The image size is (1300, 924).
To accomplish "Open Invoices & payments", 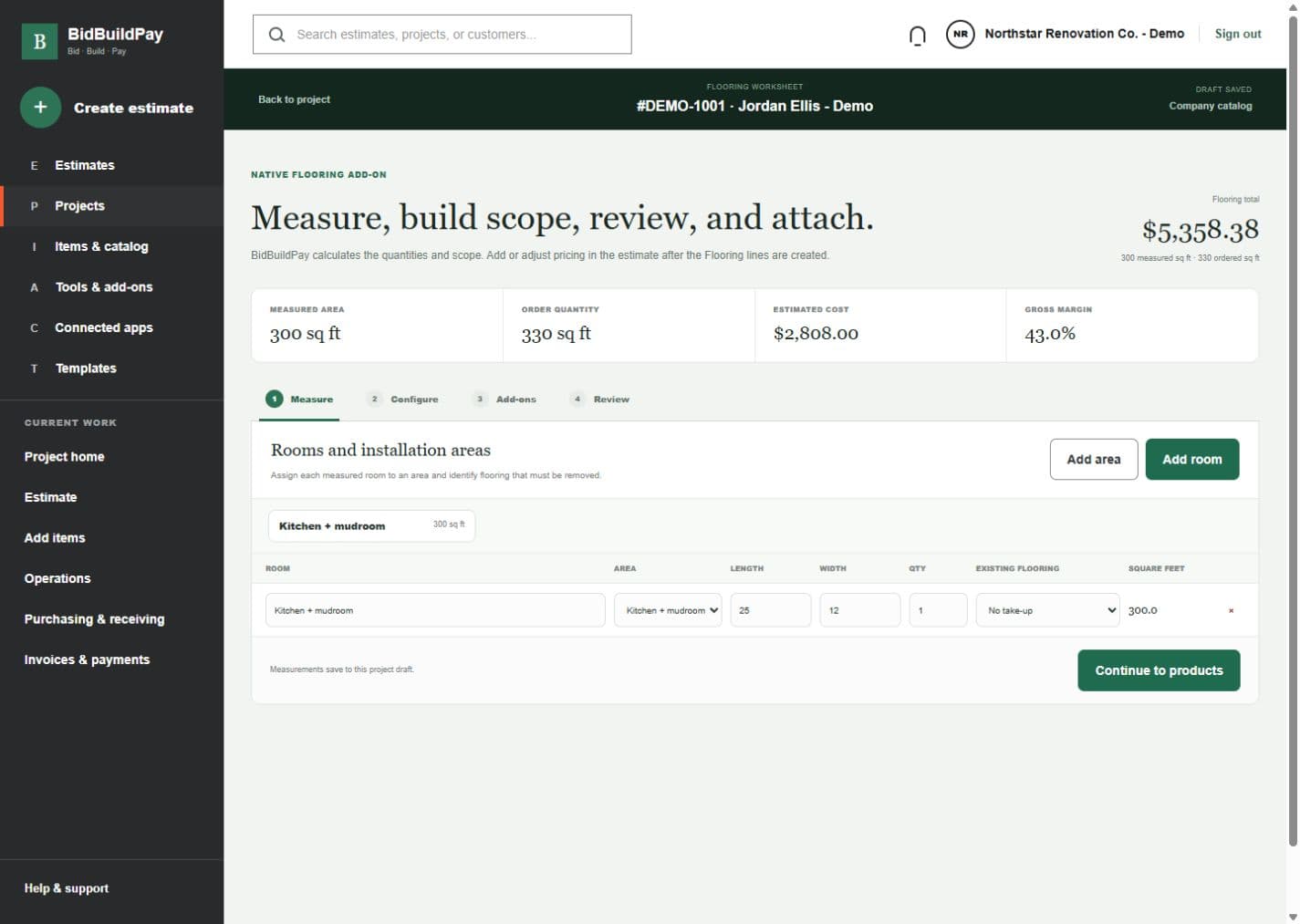I will 87,659.
